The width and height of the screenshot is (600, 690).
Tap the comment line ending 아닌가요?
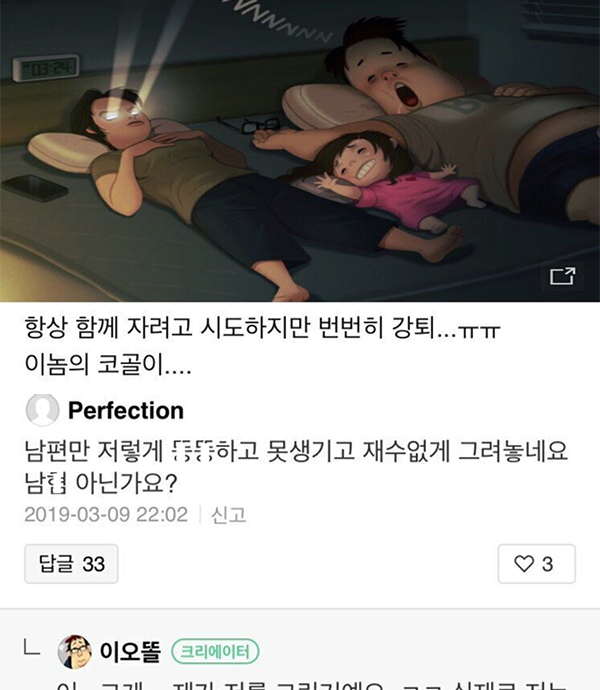(101, 483)
